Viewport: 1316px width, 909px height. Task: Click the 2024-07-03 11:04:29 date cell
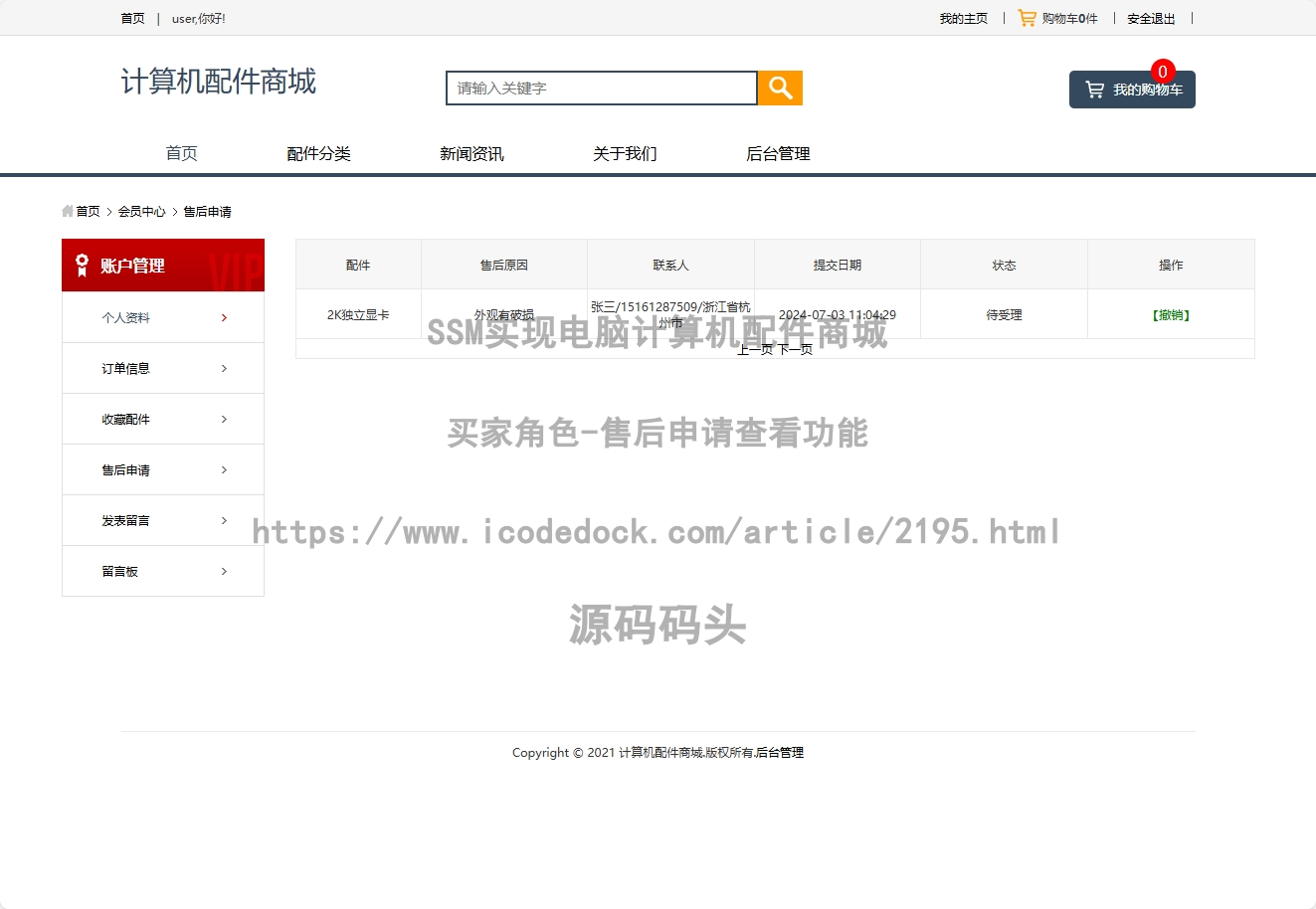[838, 314]
